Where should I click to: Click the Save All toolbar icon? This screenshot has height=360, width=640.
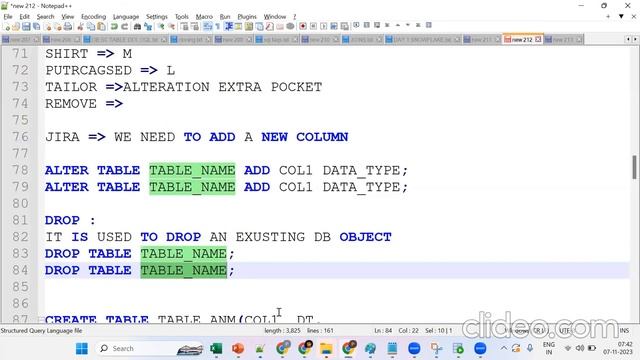pos(37,27)
